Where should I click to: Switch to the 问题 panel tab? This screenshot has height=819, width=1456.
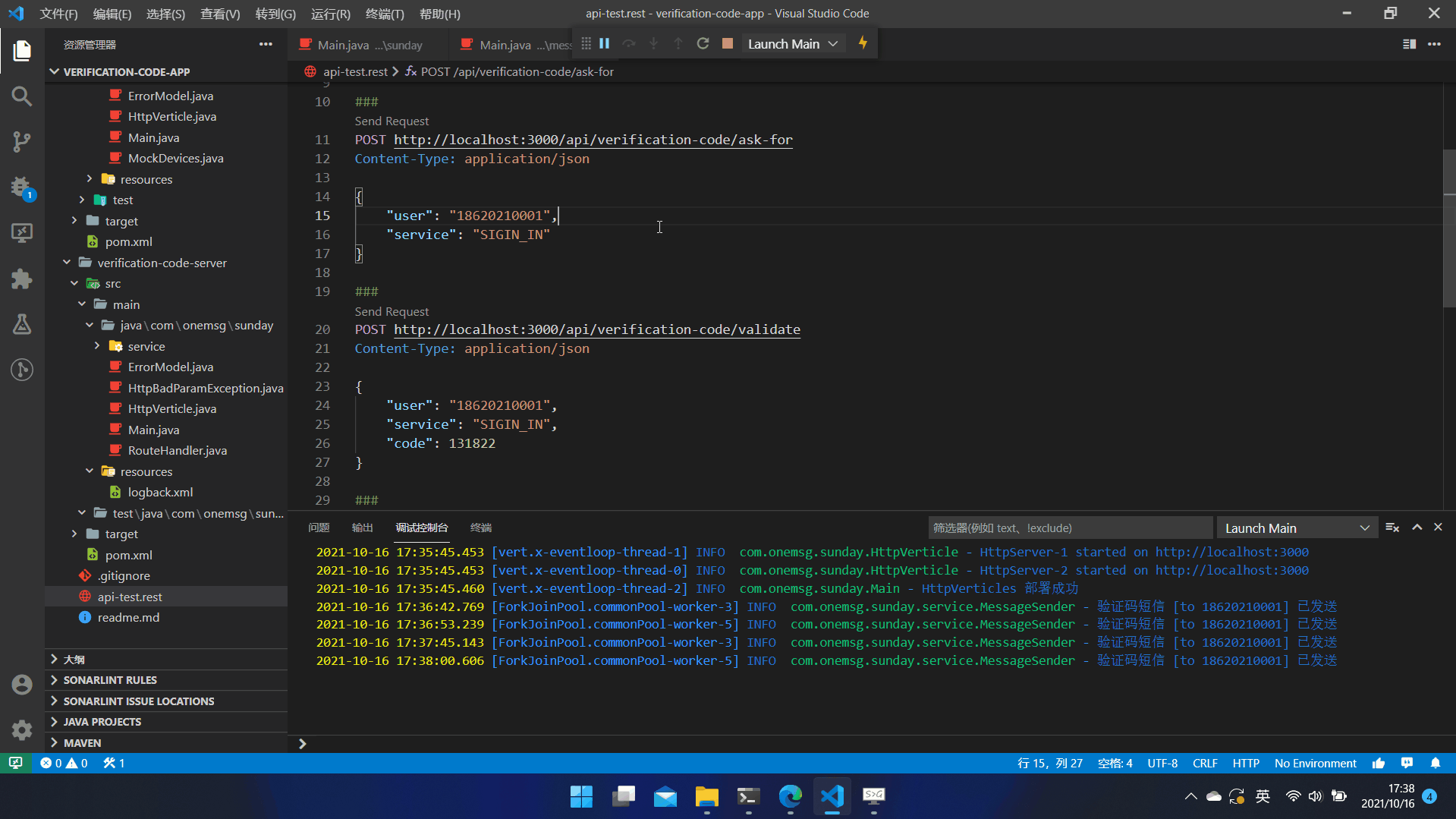[319, 528]
